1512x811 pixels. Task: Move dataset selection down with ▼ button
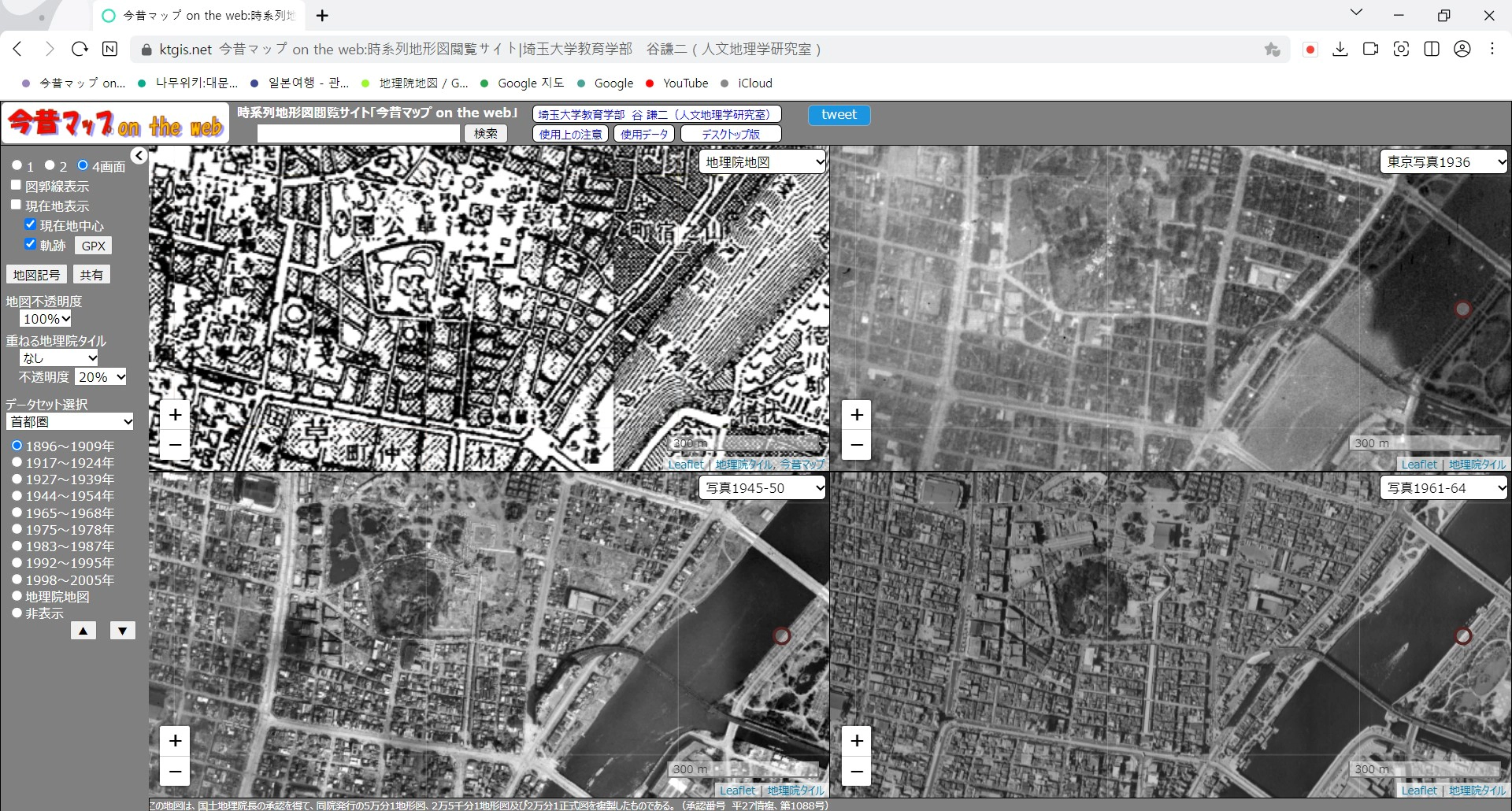pos(122,631)
